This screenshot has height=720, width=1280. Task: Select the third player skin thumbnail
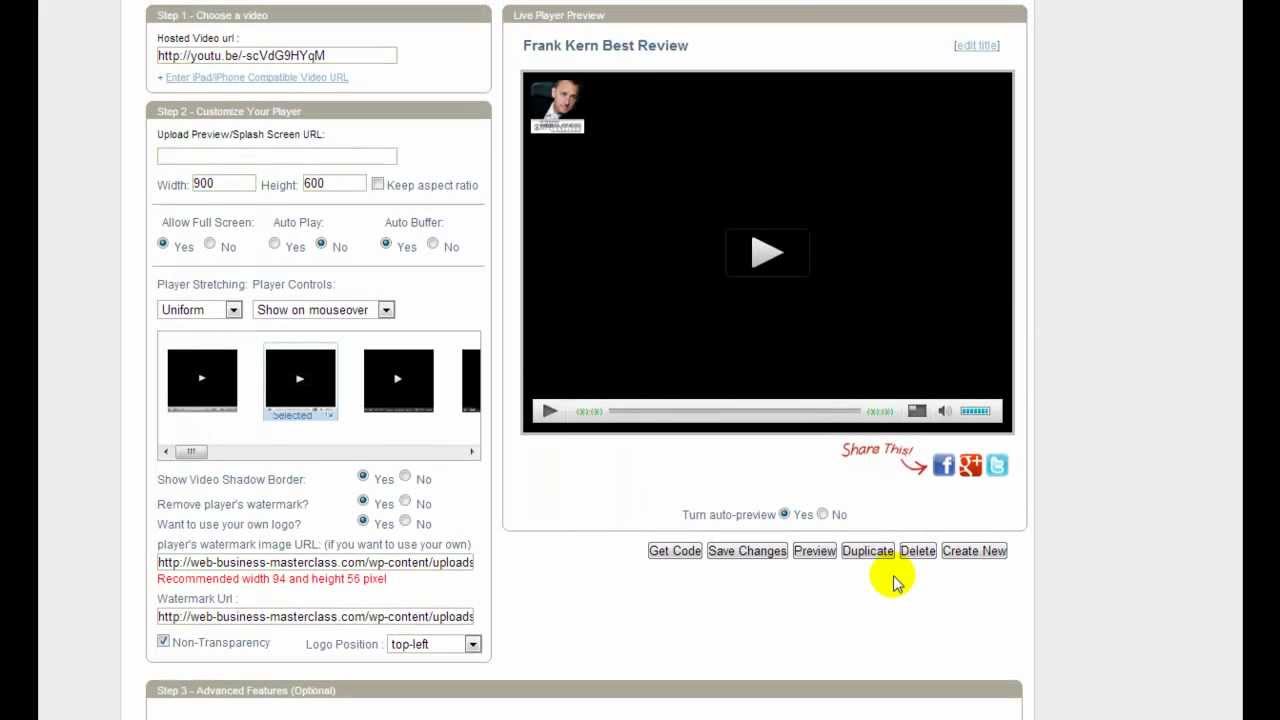coord(399,380)
